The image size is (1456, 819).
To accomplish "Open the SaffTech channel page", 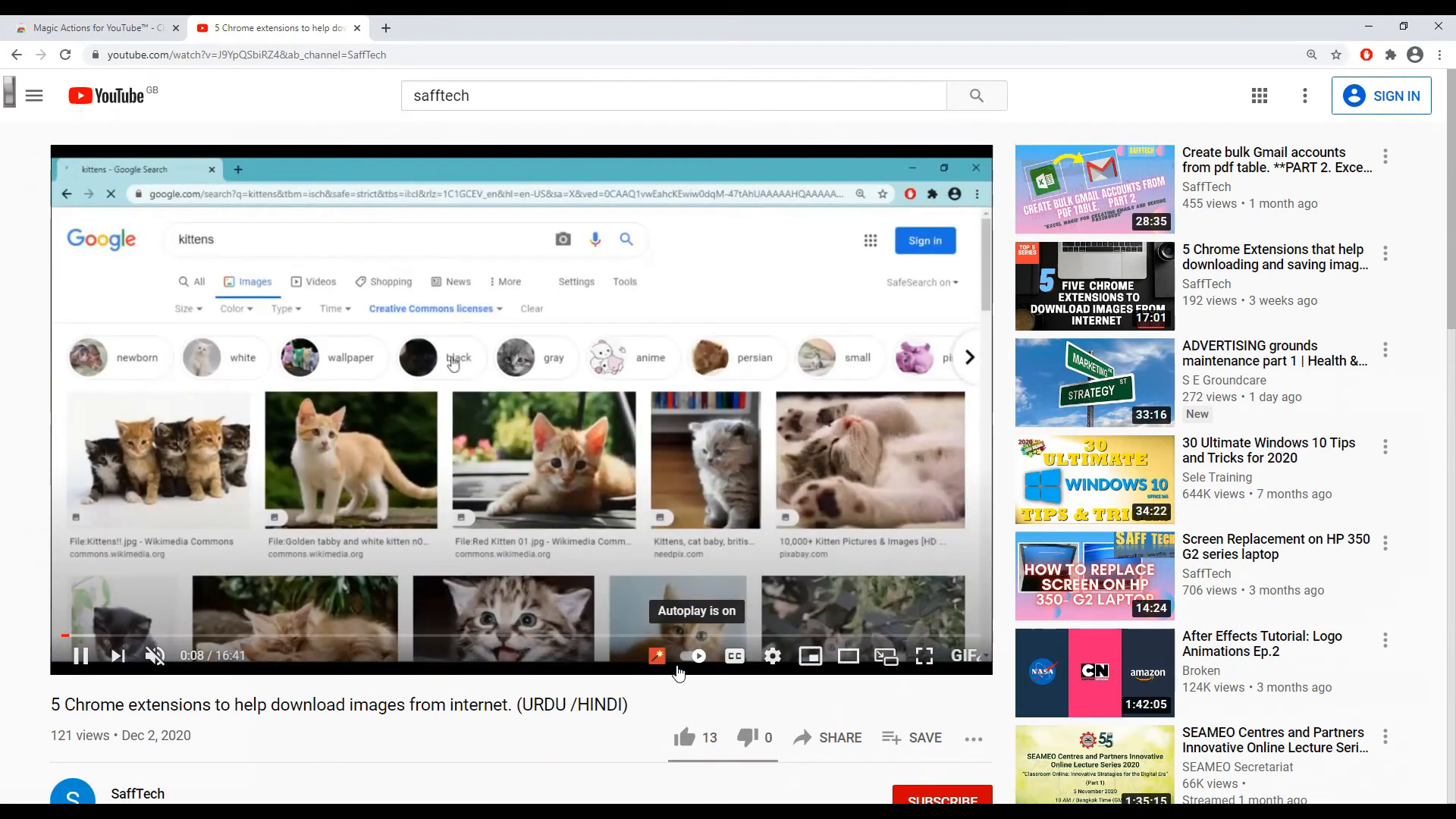I will click(138, 793).
